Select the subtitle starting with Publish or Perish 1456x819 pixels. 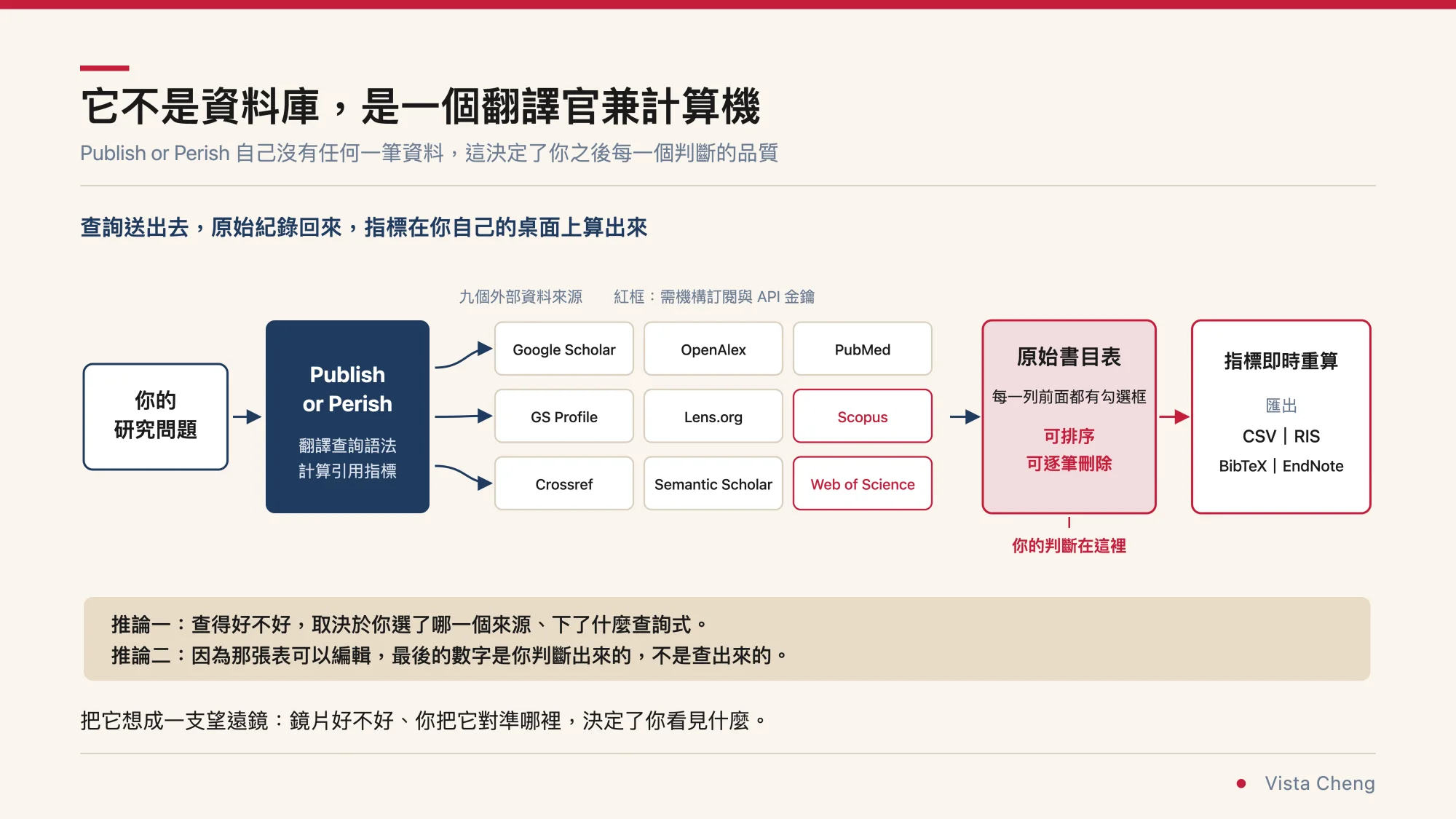click(x=430, y=153)
